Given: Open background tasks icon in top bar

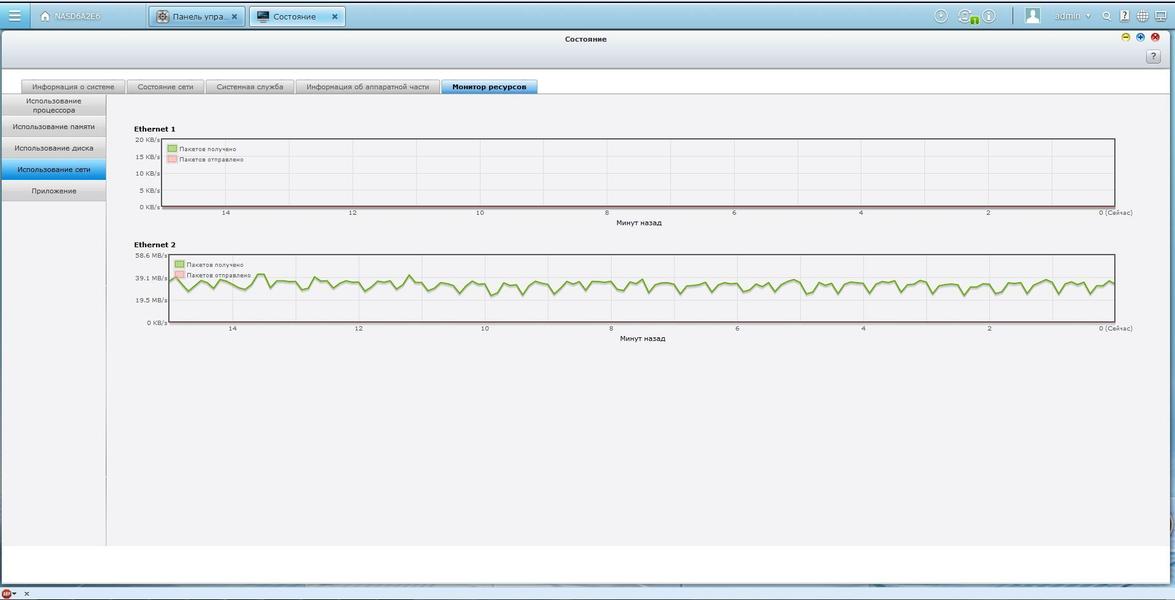Looking at the screenshot, I should [941, 16].
